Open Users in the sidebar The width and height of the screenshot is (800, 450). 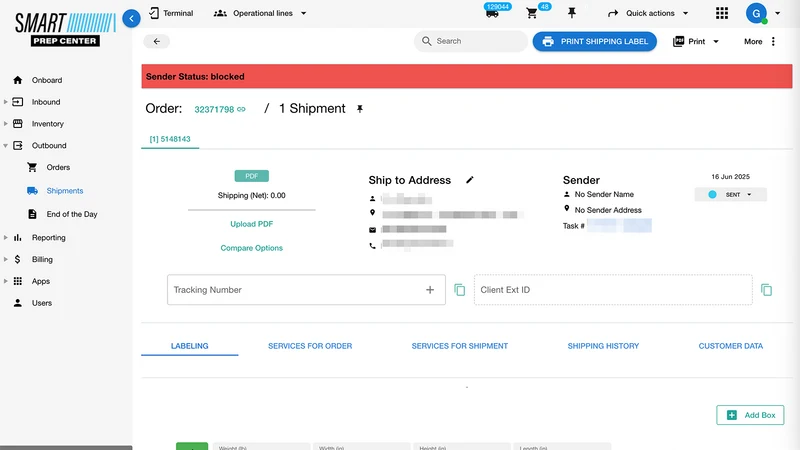[x=42, y=303]
